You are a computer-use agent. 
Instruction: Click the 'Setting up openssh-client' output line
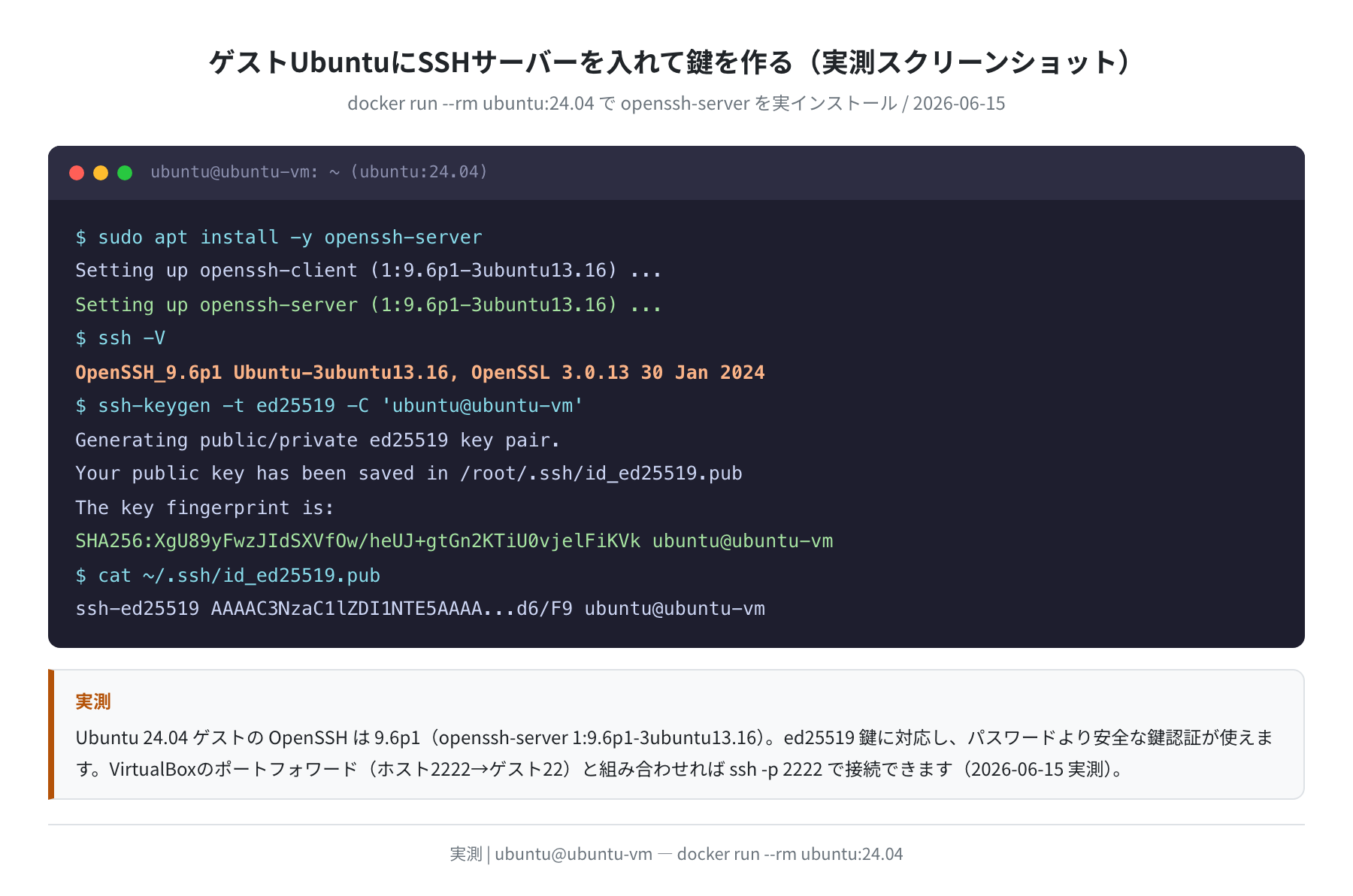[368, 271]
